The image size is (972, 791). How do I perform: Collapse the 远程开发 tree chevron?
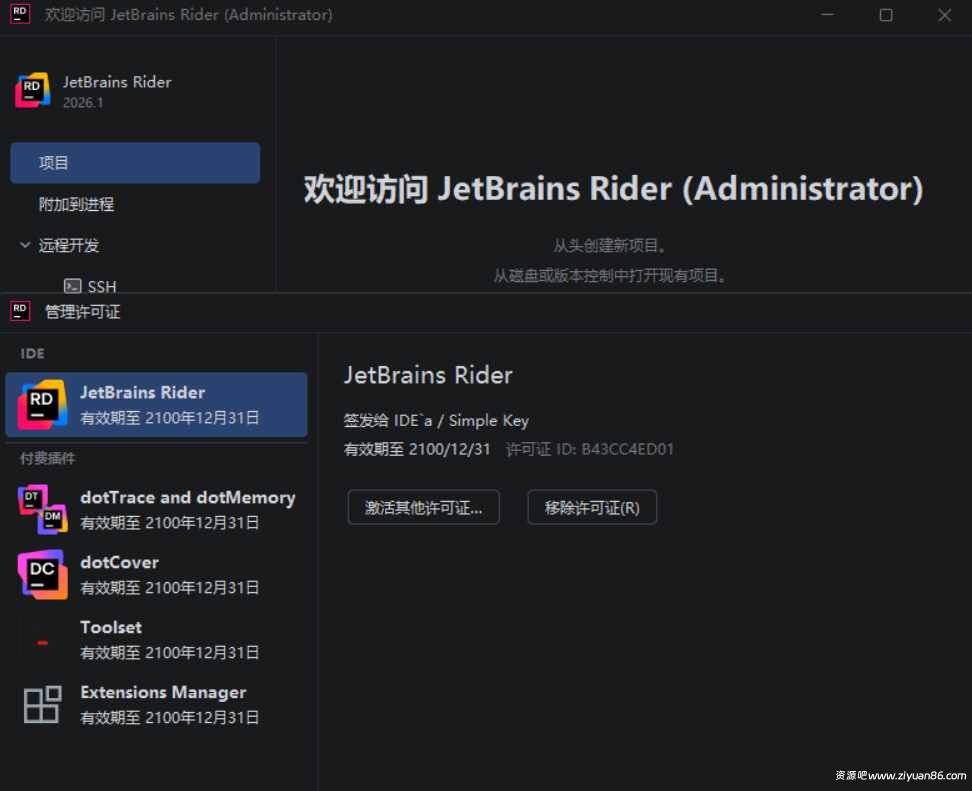tap(25, 245)
